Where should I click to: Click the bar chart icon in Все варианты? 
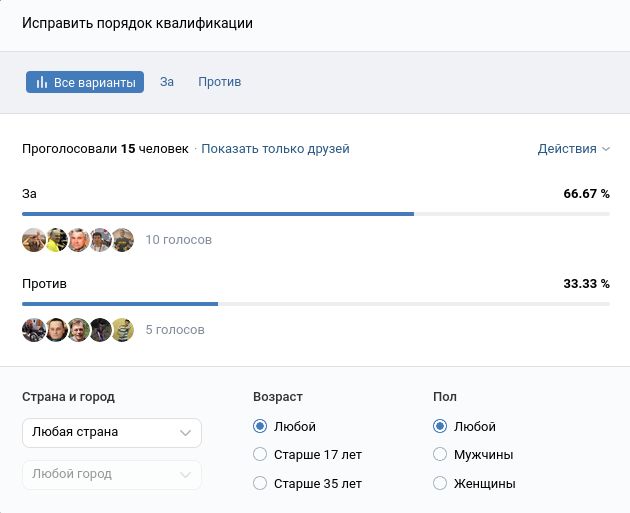42,82
